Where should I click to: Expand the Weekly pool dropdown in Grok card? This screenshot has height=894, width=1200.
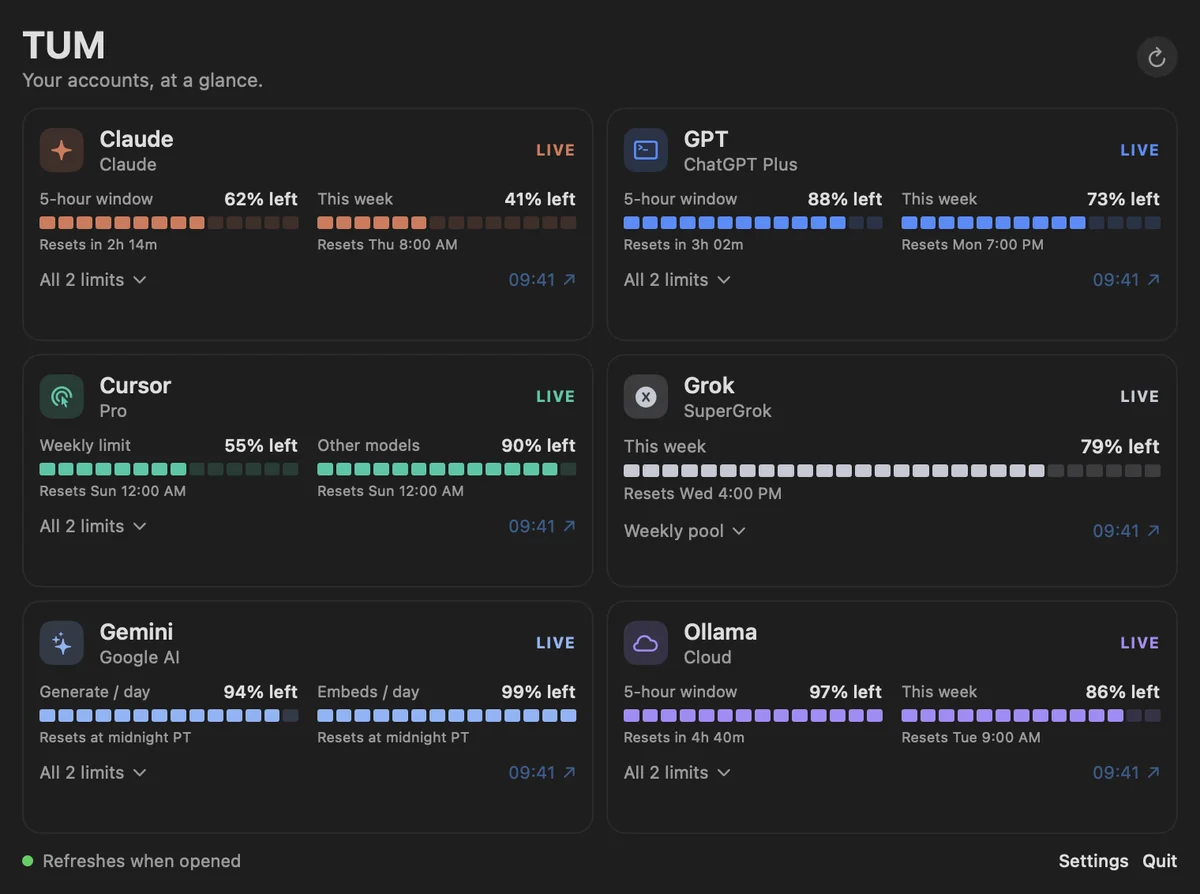pyautogui.click(x=685, y=531)
